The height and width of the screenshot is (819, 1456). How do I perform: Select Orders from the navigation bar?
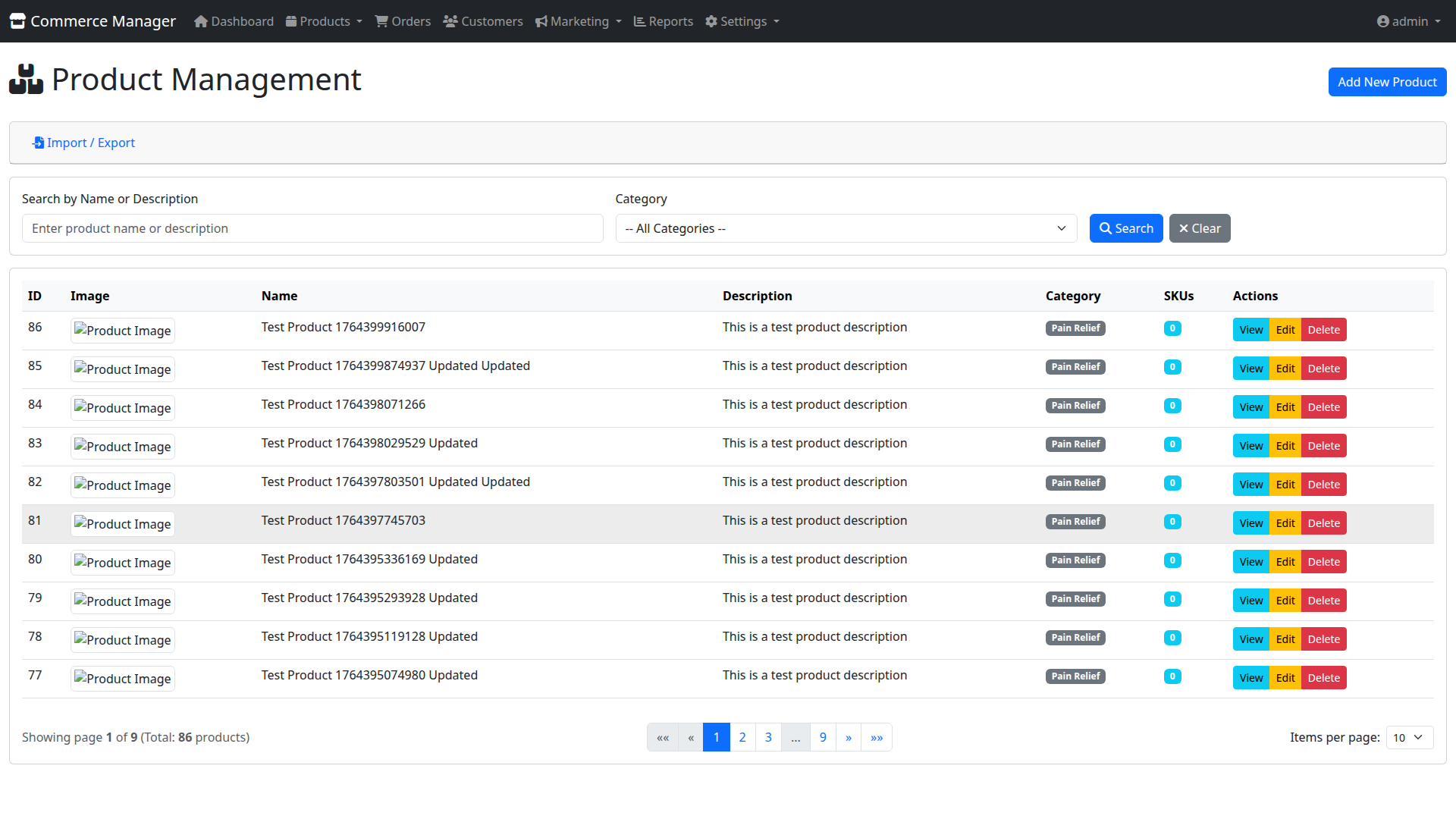[x=403, y=21]
